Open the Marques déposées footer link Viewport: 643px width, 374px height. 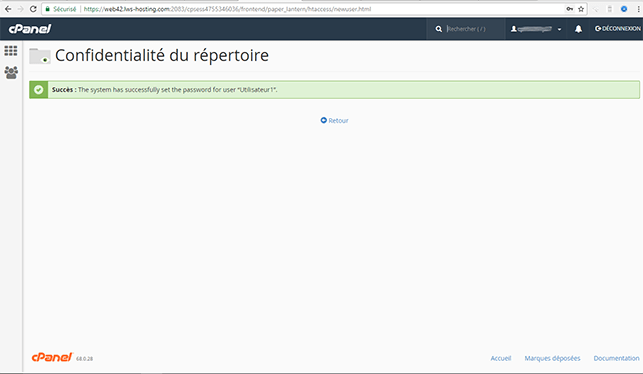click(552, 358)
